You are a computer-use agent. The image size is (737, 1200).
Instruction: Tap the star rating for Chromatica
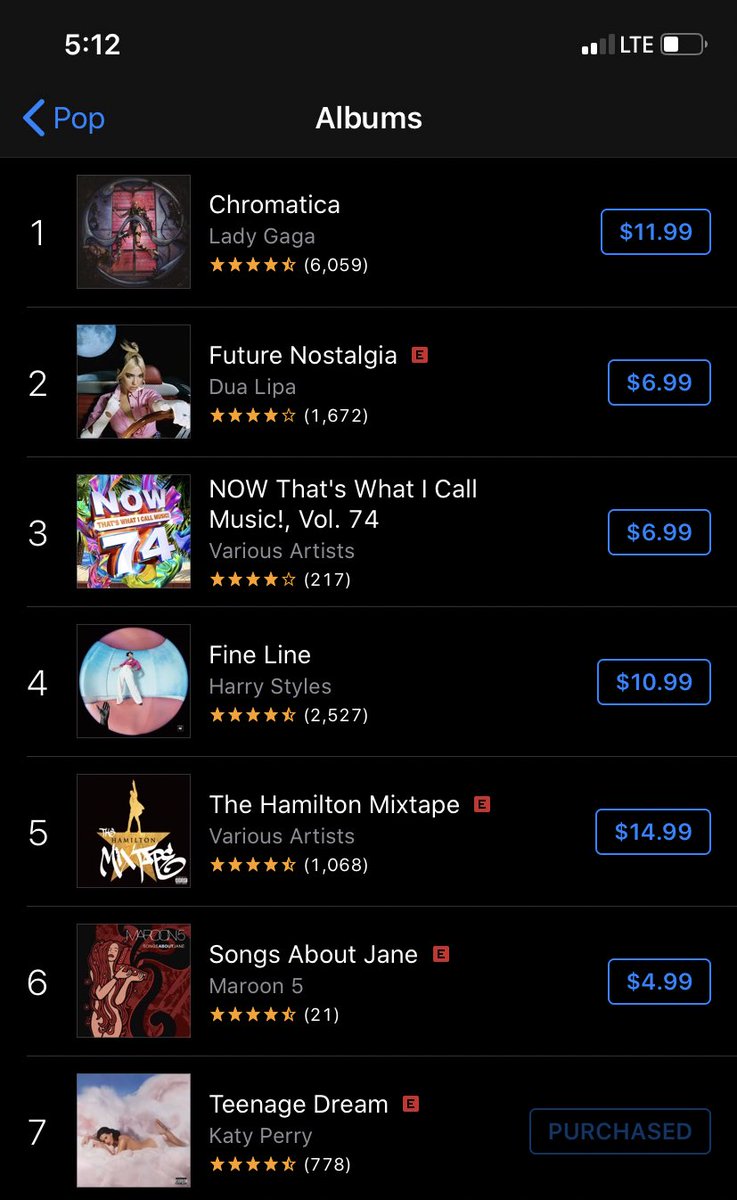pyautogui.click(x=253, y=265)
